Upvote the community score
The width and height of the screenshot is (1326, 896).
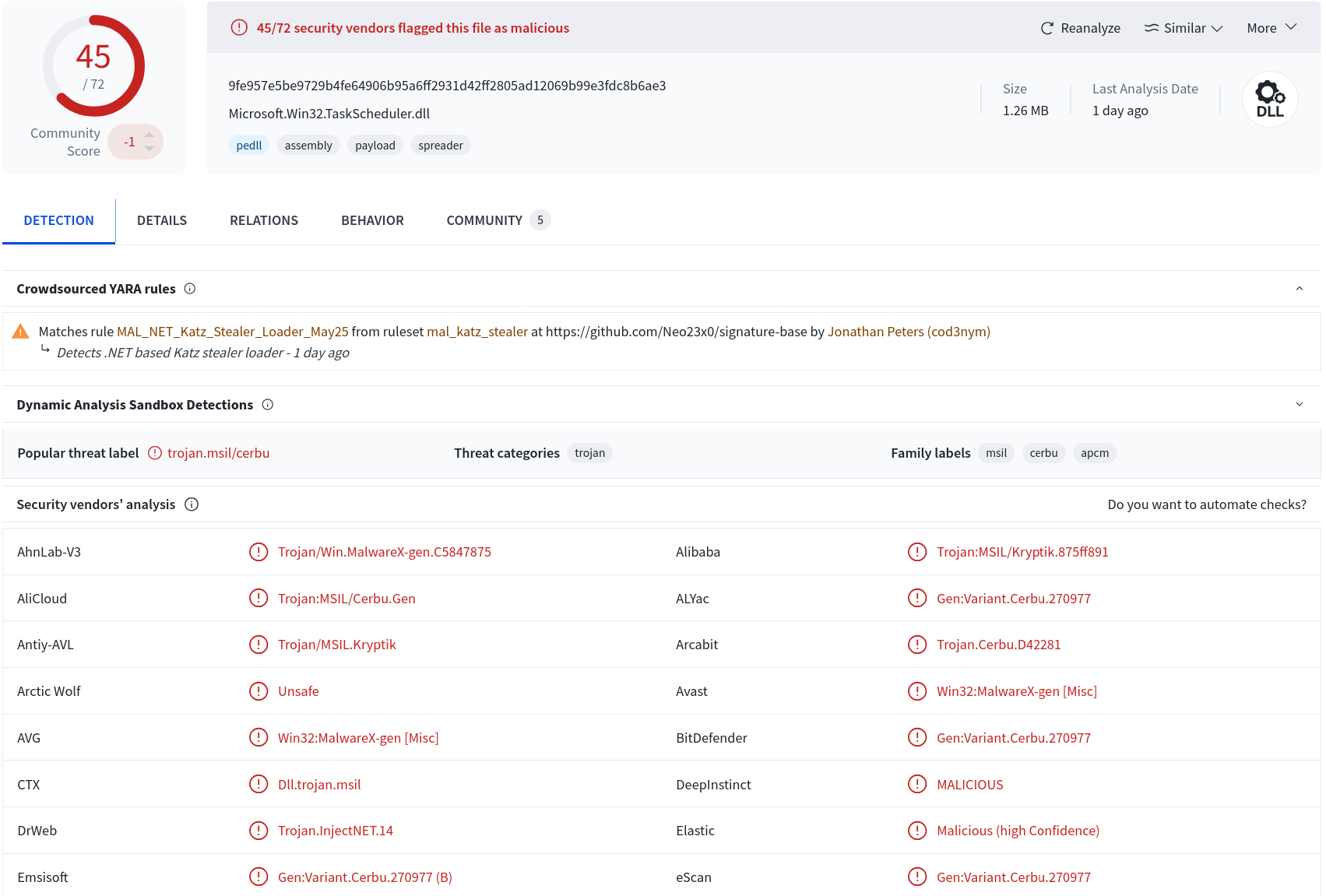pyautogui.click(x=149, y=135)
